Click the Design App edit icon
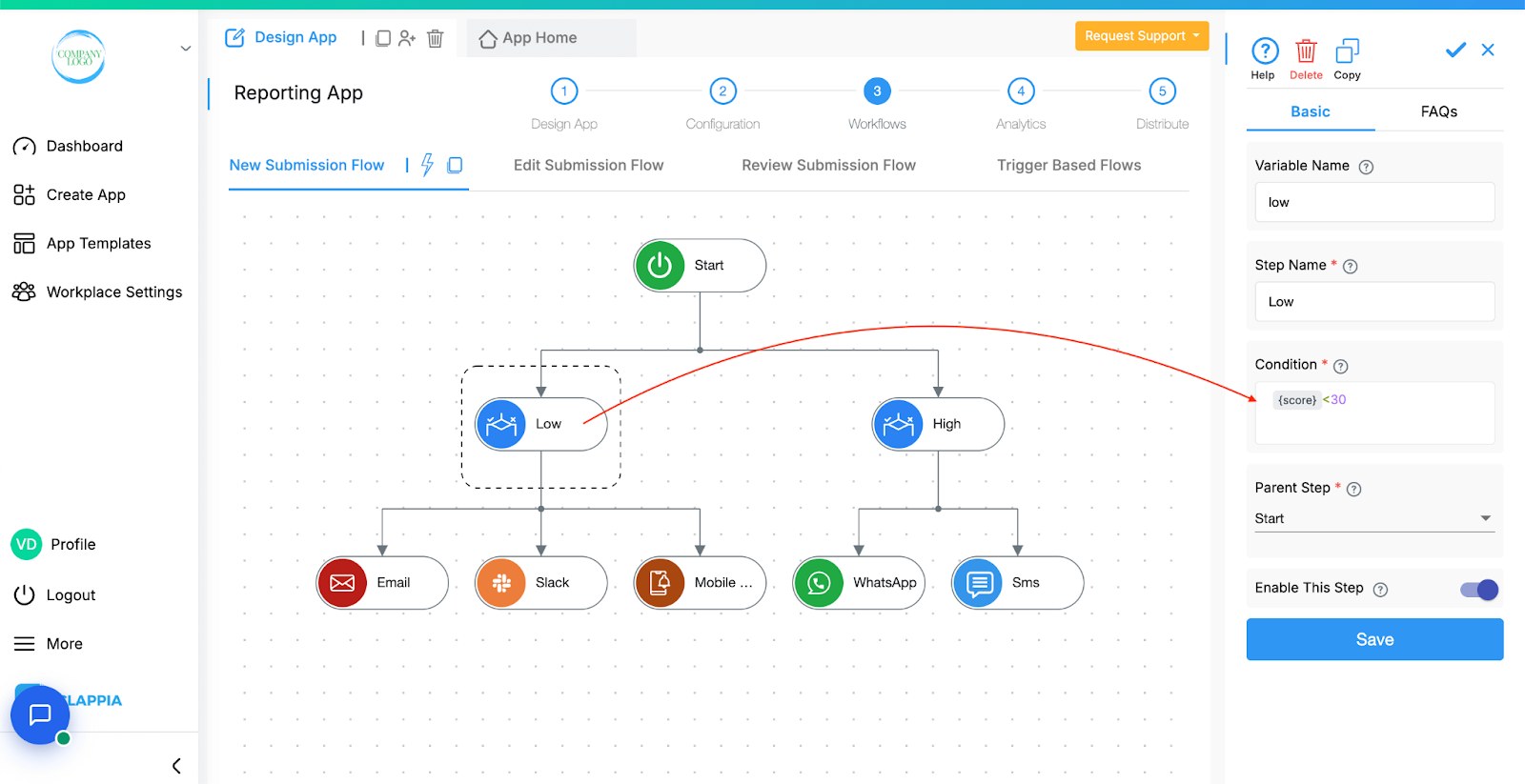The width and height of the screenshot is (1525, 784). click(x=234, y=38)
